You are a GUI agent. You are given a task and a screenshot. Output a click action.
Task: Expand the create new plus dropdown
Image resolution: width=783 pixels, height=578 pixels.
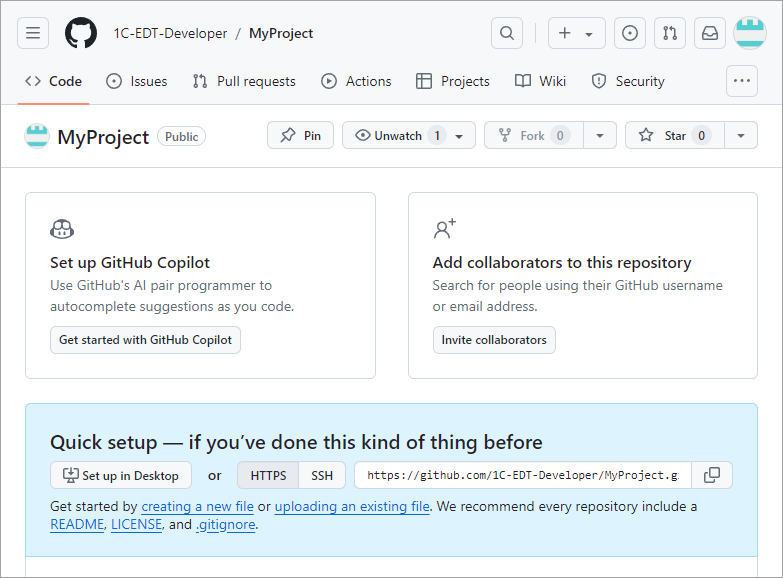577,33
